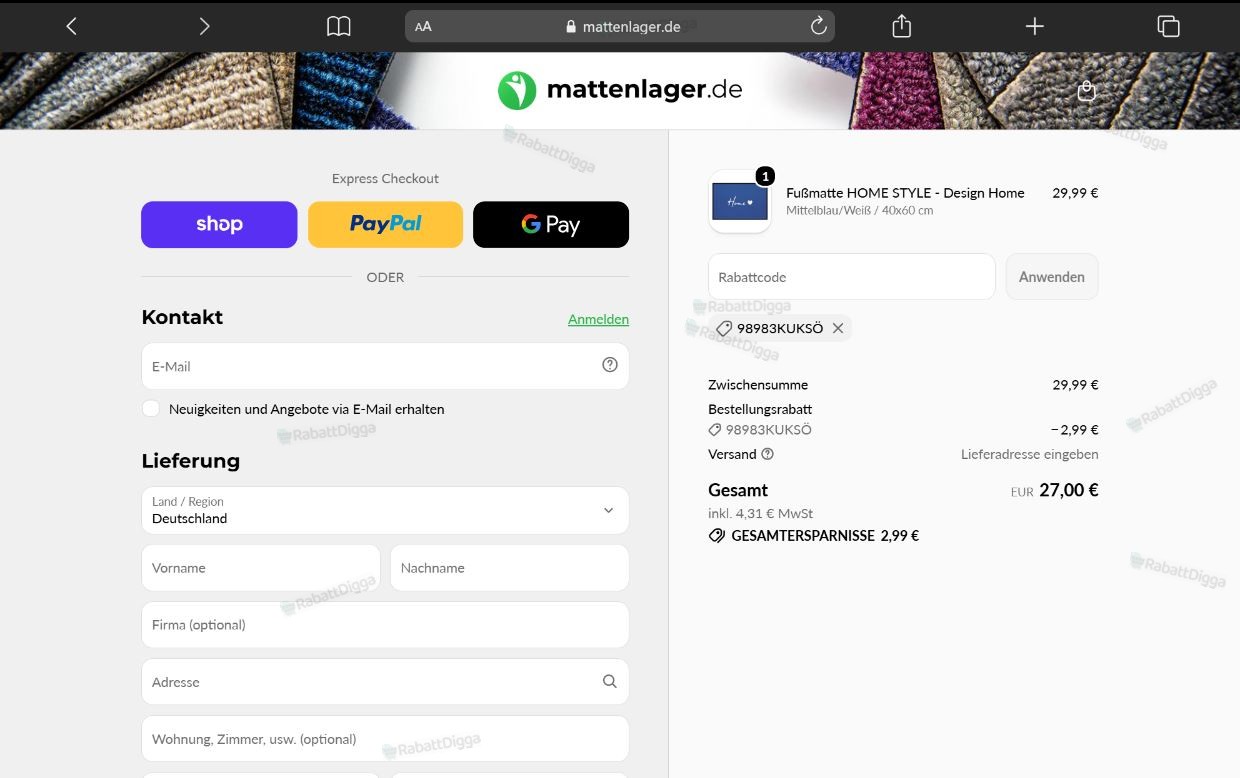1240x778 pixels.
Task: Click the Firma (optional) field
Action: pos(385,625)
